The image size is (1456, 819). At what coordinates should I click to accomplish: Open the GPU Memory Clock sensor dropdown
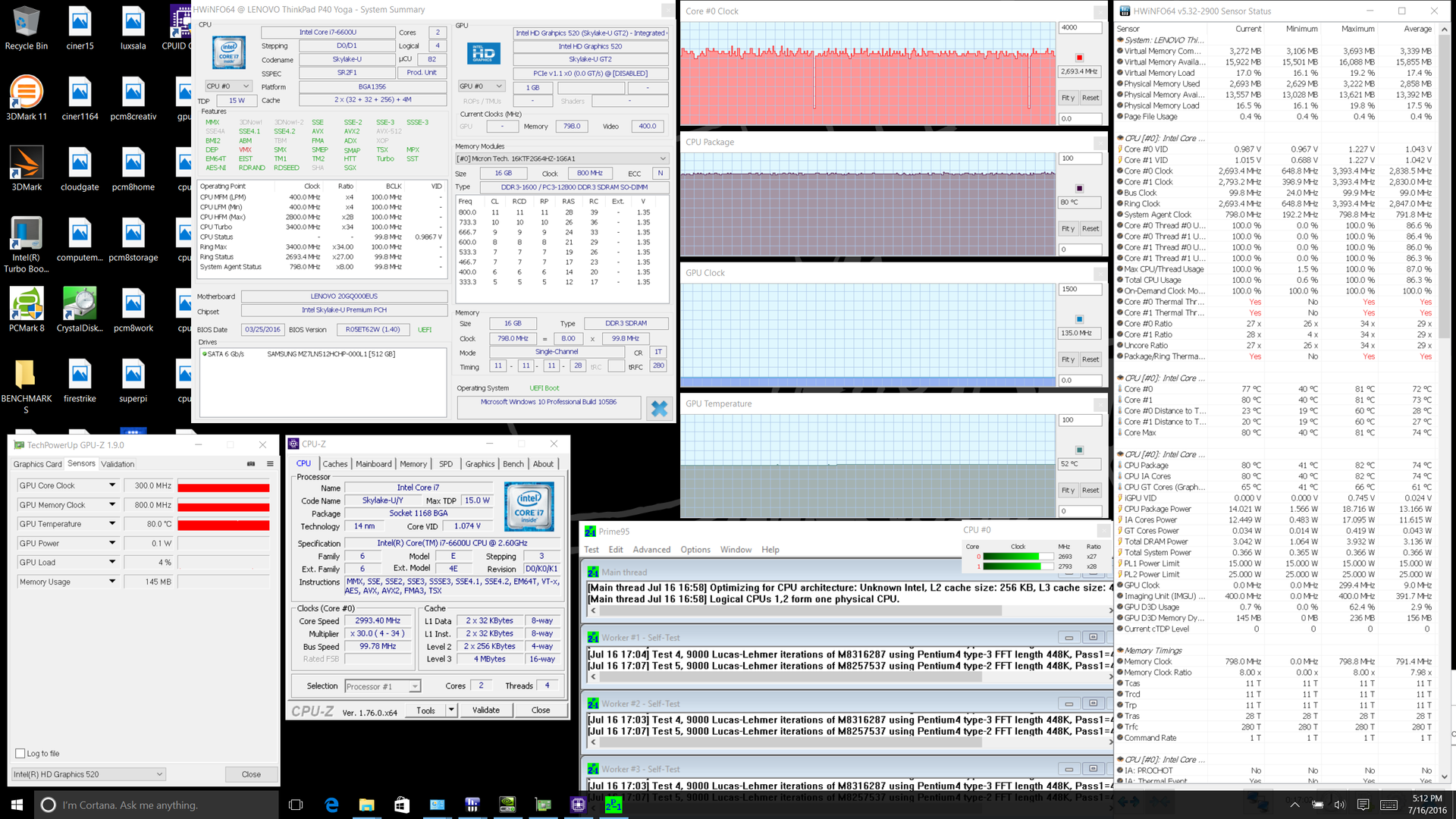point(112,504)
